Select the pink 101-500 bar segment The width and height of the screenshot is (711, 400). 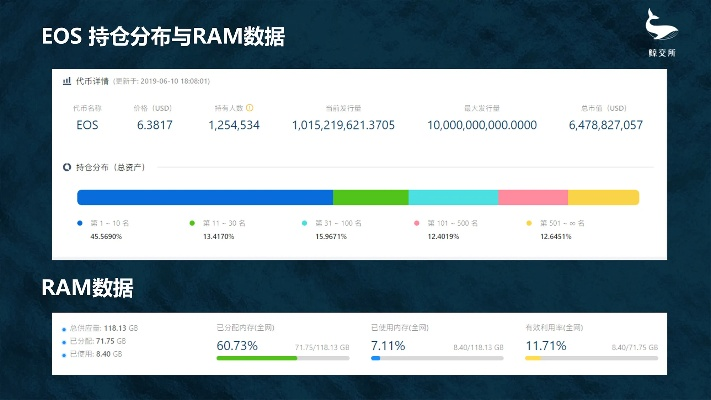(x=533, y=197)
